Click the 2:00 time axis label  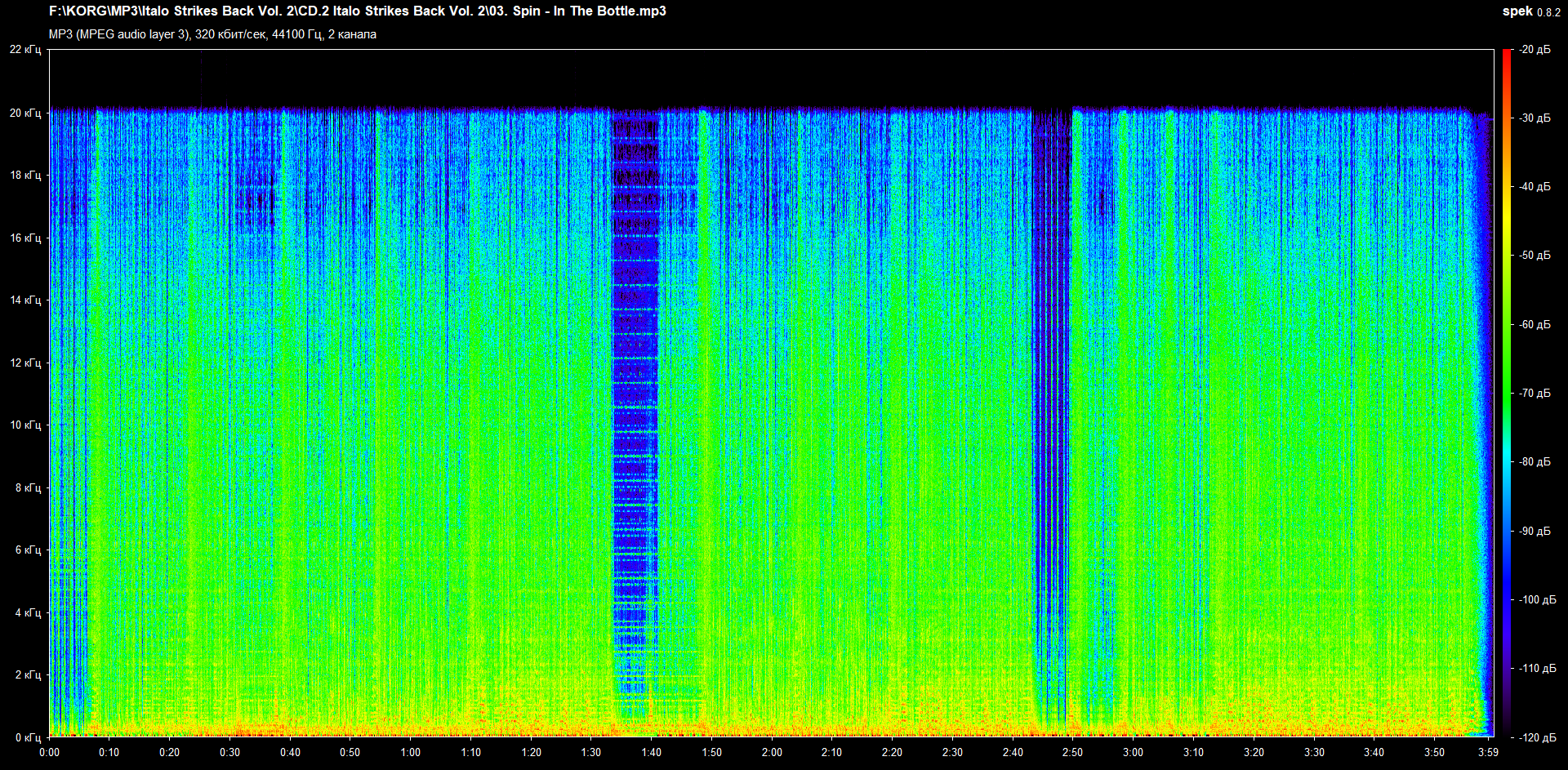772,752
